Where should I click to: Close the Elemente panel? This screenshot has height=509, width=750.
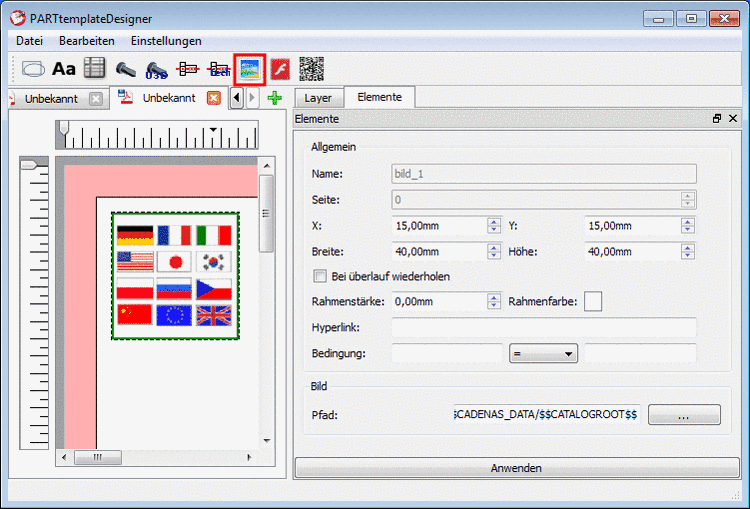click(733, 118)
